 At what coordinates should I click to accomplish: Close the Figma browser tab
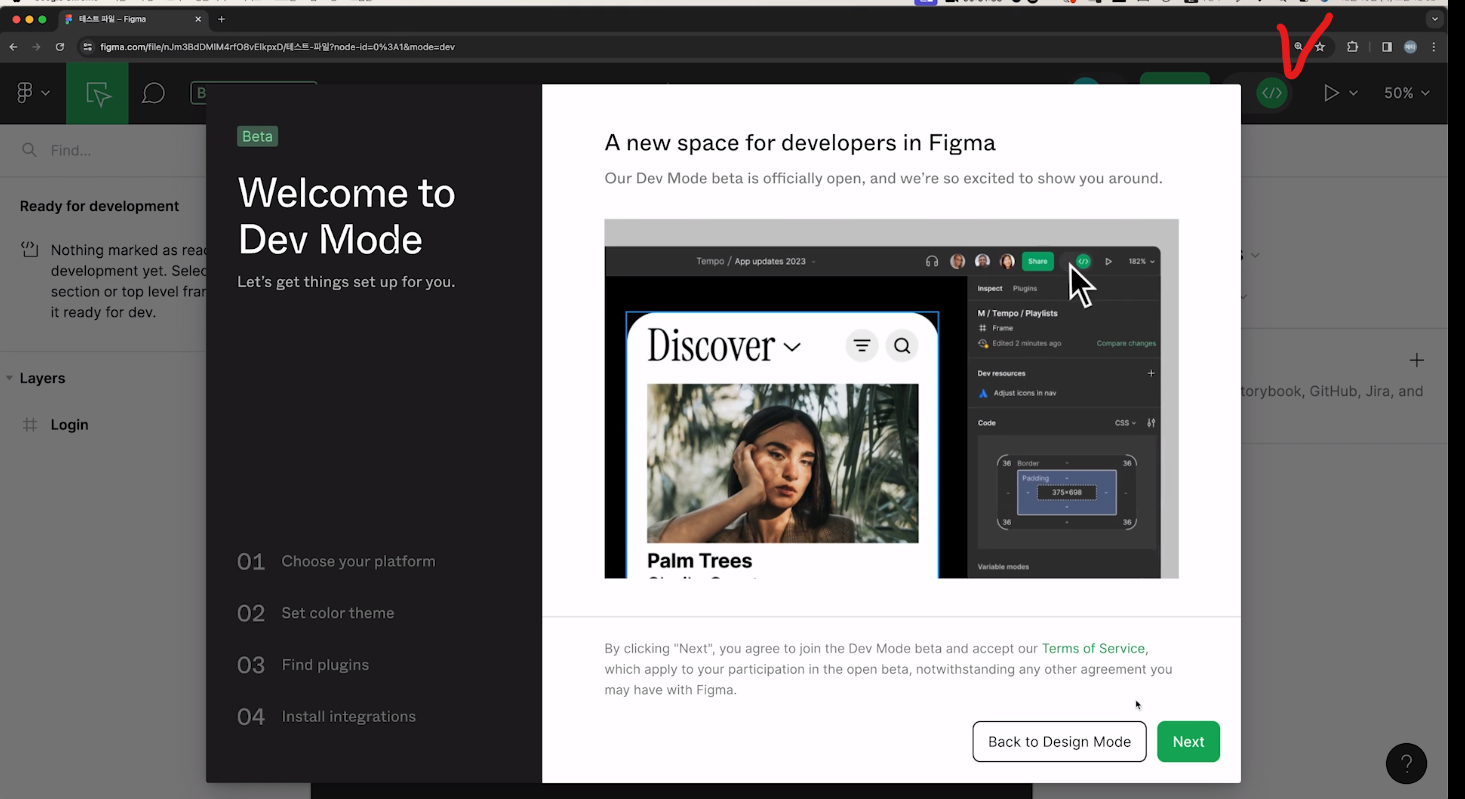coord(198,19)
